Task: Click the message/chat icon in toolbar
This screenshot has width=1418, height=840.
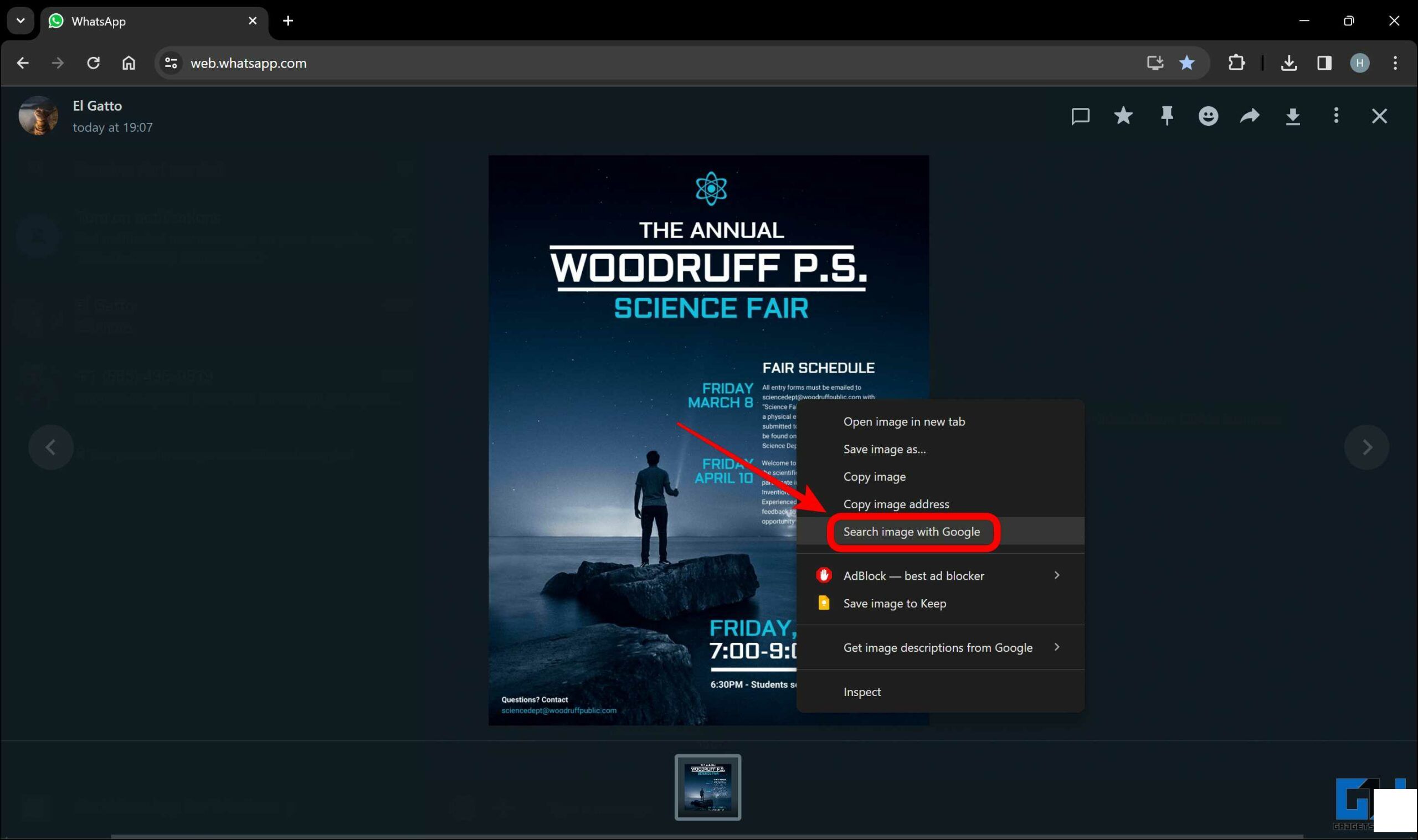Action: click(x=1080, y=116)
